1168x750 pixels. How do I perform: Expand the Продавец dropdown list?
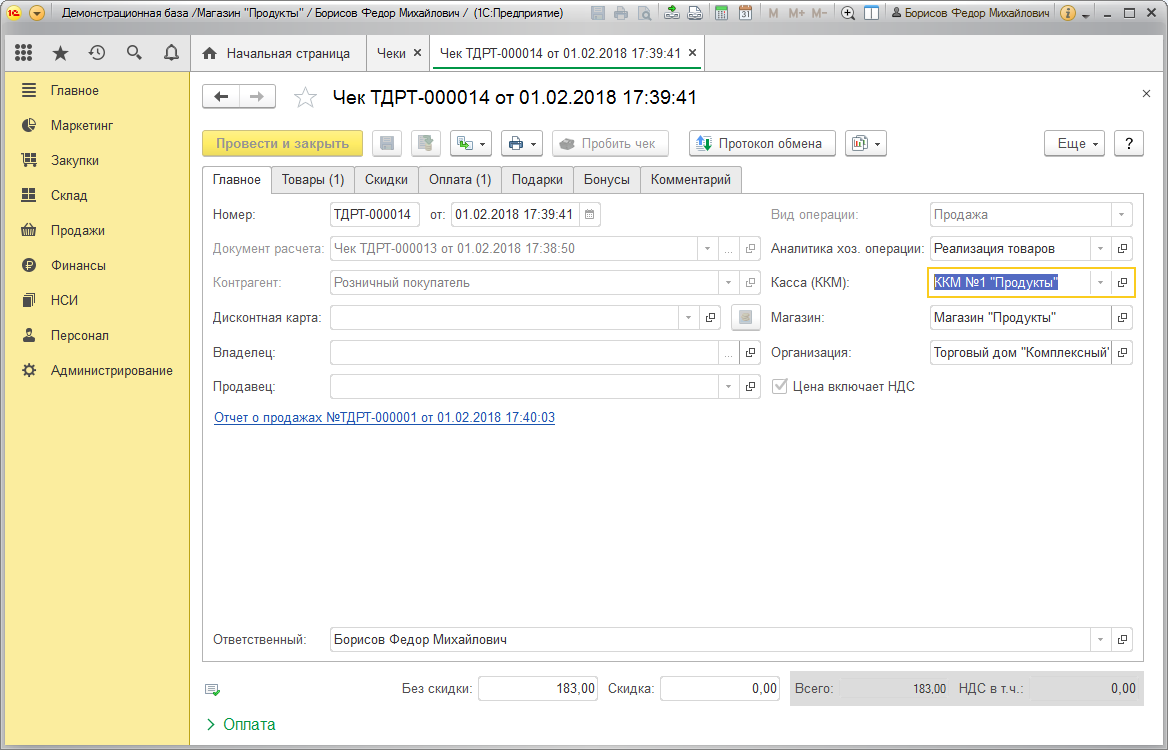[729, 387]
